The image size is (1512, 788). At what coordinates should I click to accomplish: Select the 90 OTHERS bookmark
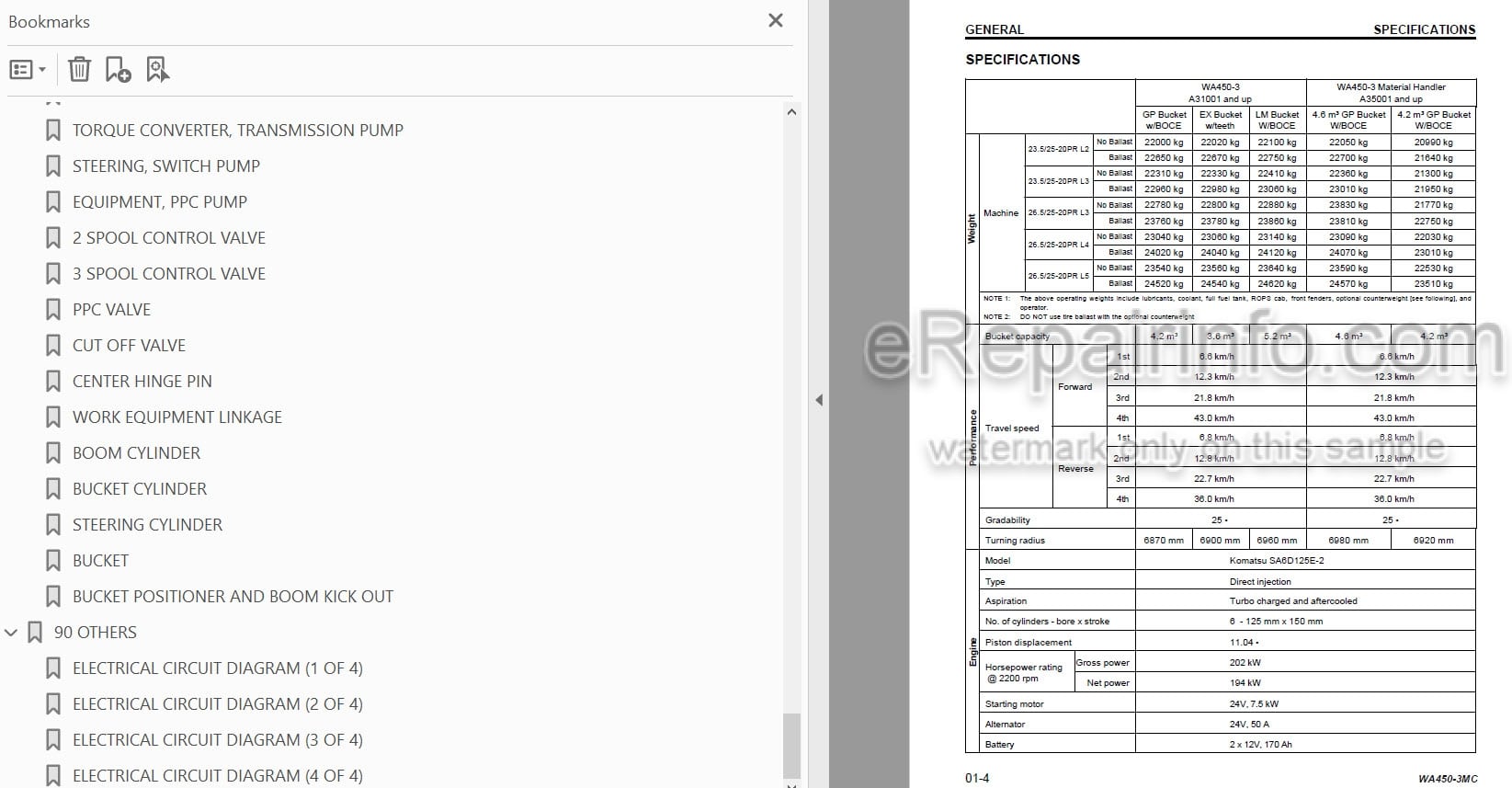(95, 633)
